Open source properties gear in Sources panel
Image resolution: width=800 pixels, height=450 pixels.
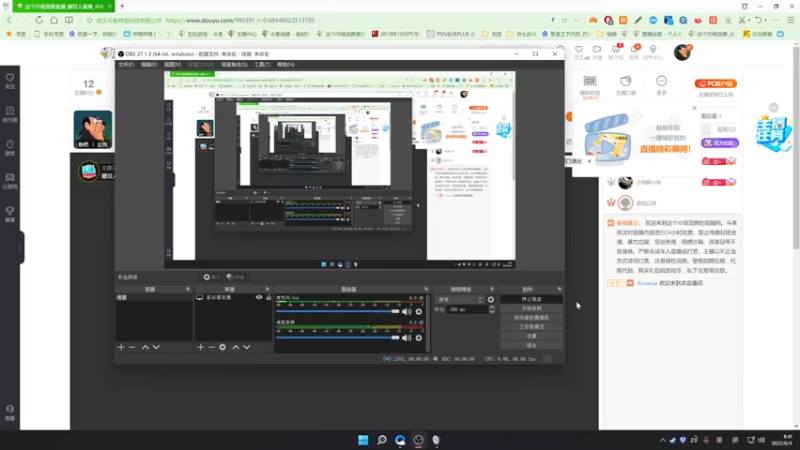pyautogui.click(x=222, y=347)
